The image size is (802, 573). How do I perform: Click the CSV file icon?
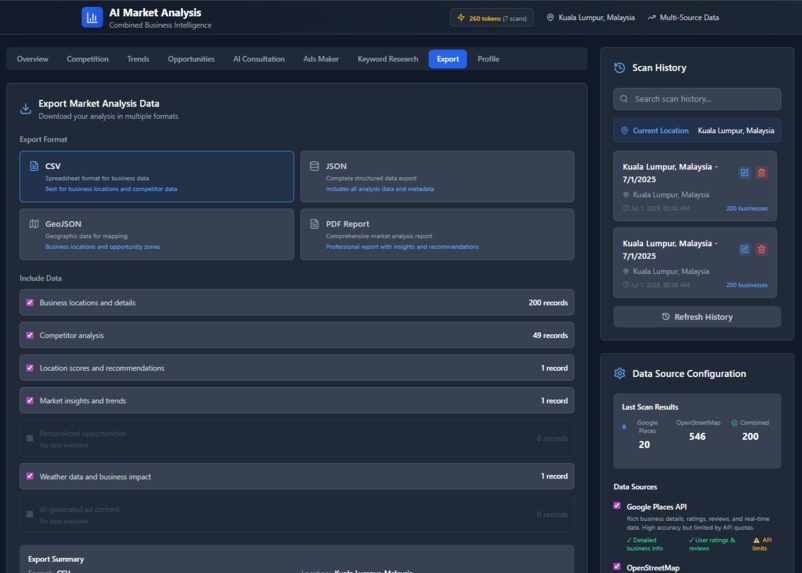(x=34, y=166)
